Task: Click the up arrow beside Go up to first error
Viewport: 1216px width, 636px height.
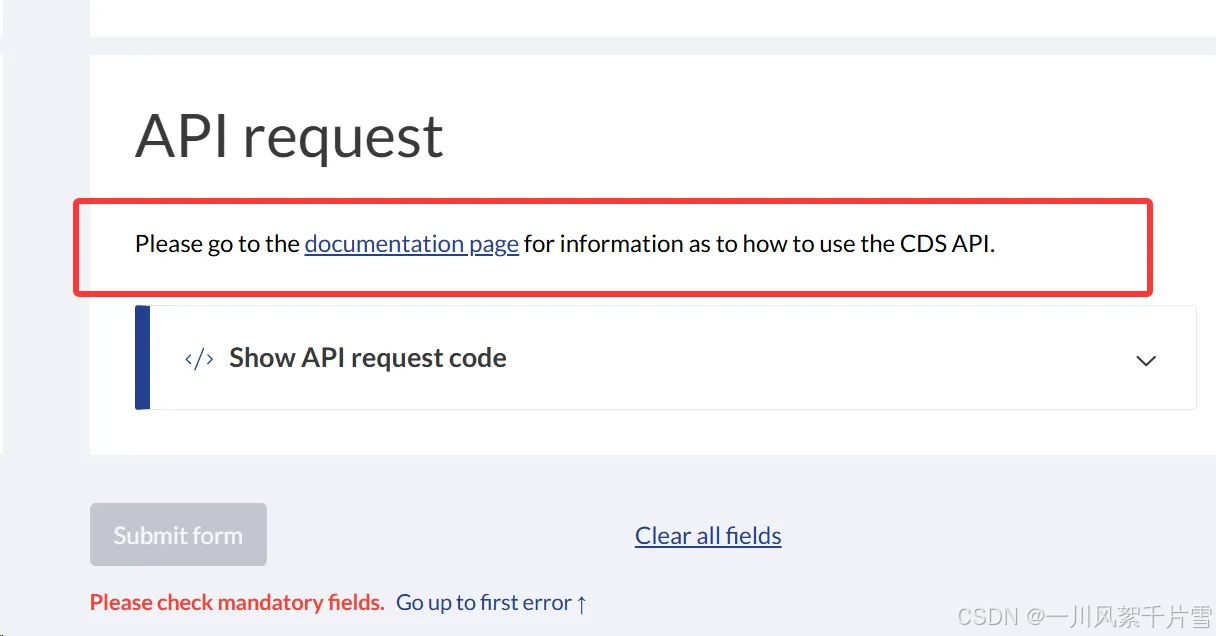Action: pyautogui.click(x=581, y=603)
